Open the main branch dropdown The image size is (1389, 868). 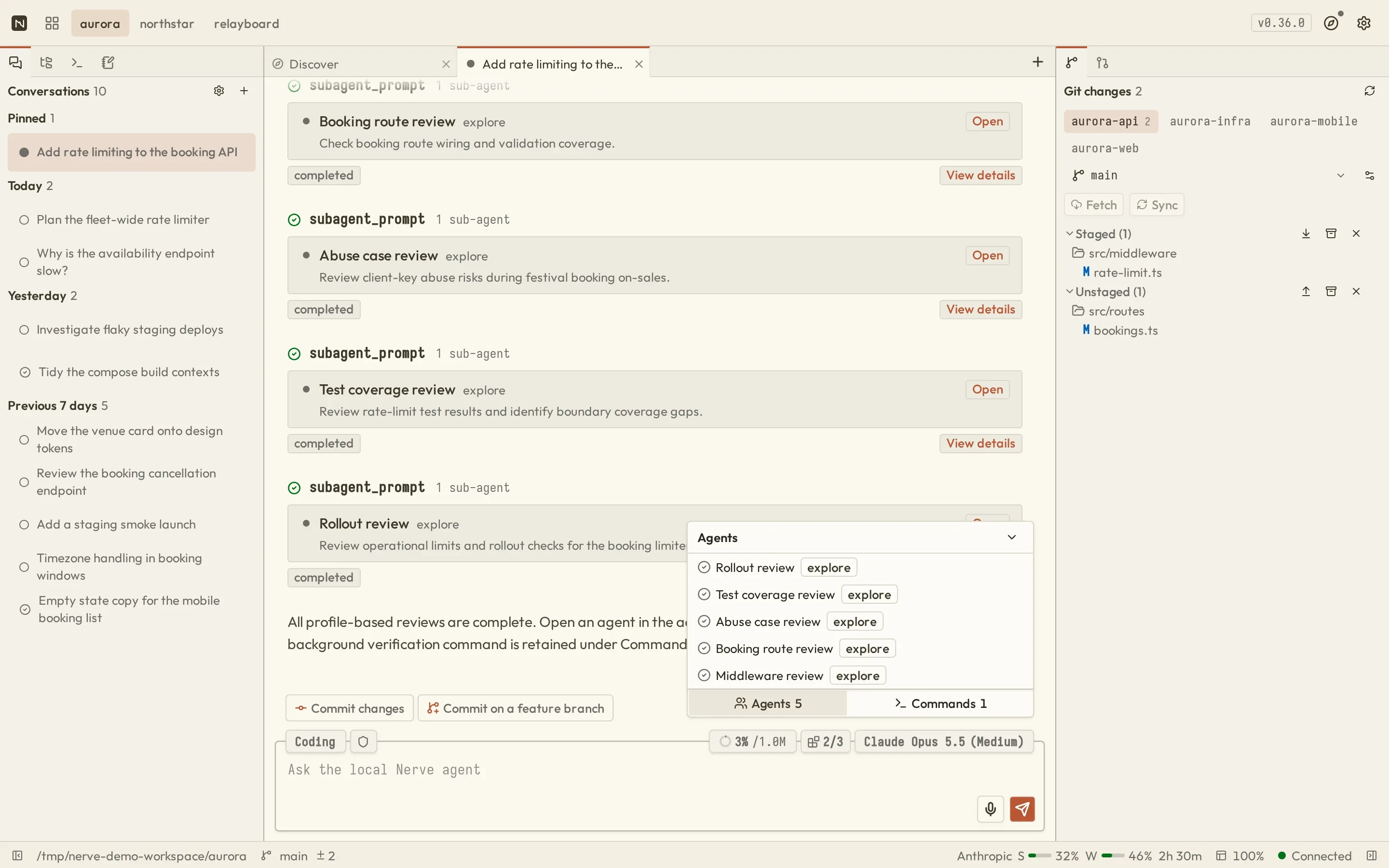1208,175
